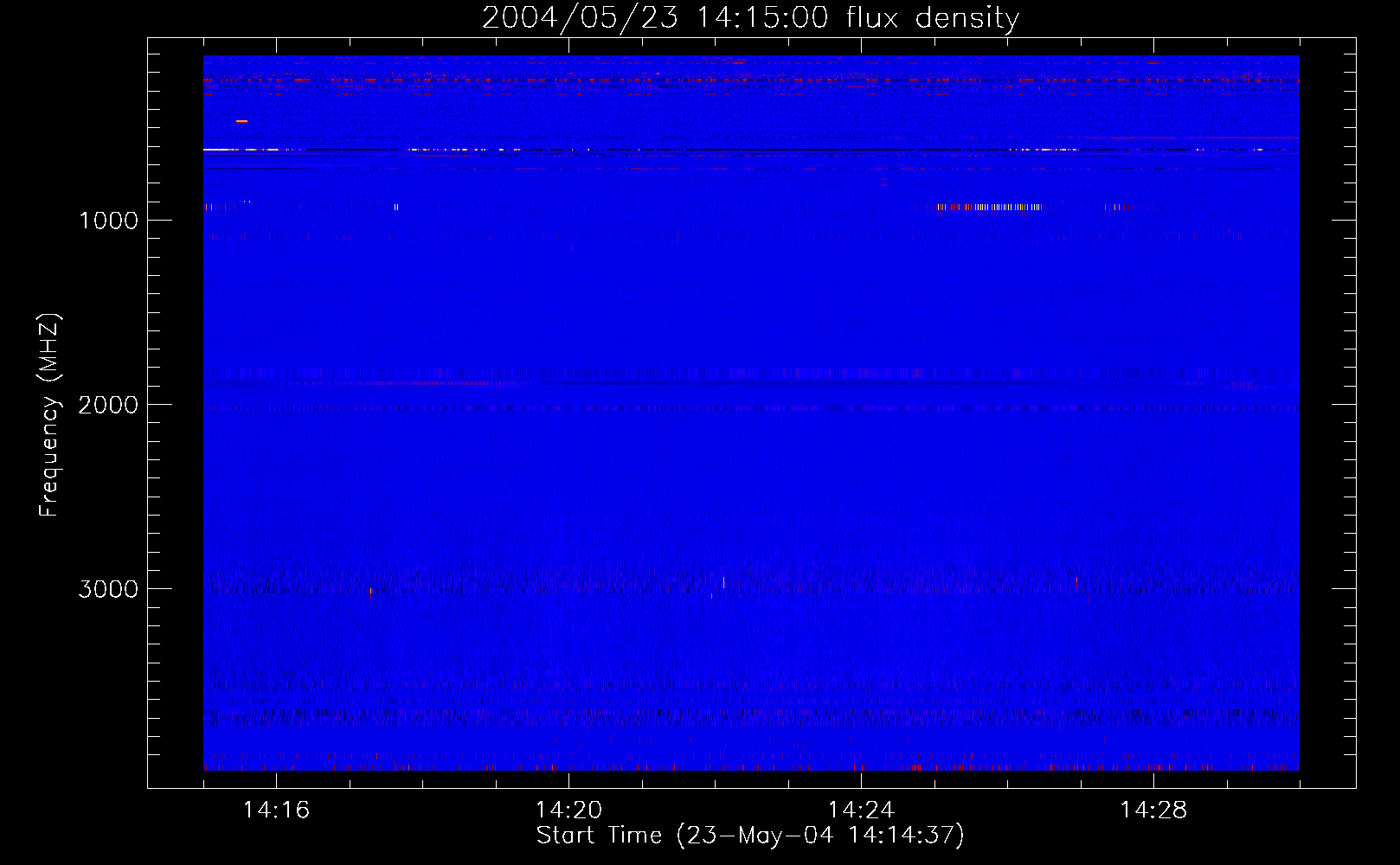
Task: Click the plot title "2004/05/23 14:15:00 flux density"
Action: 750,17
